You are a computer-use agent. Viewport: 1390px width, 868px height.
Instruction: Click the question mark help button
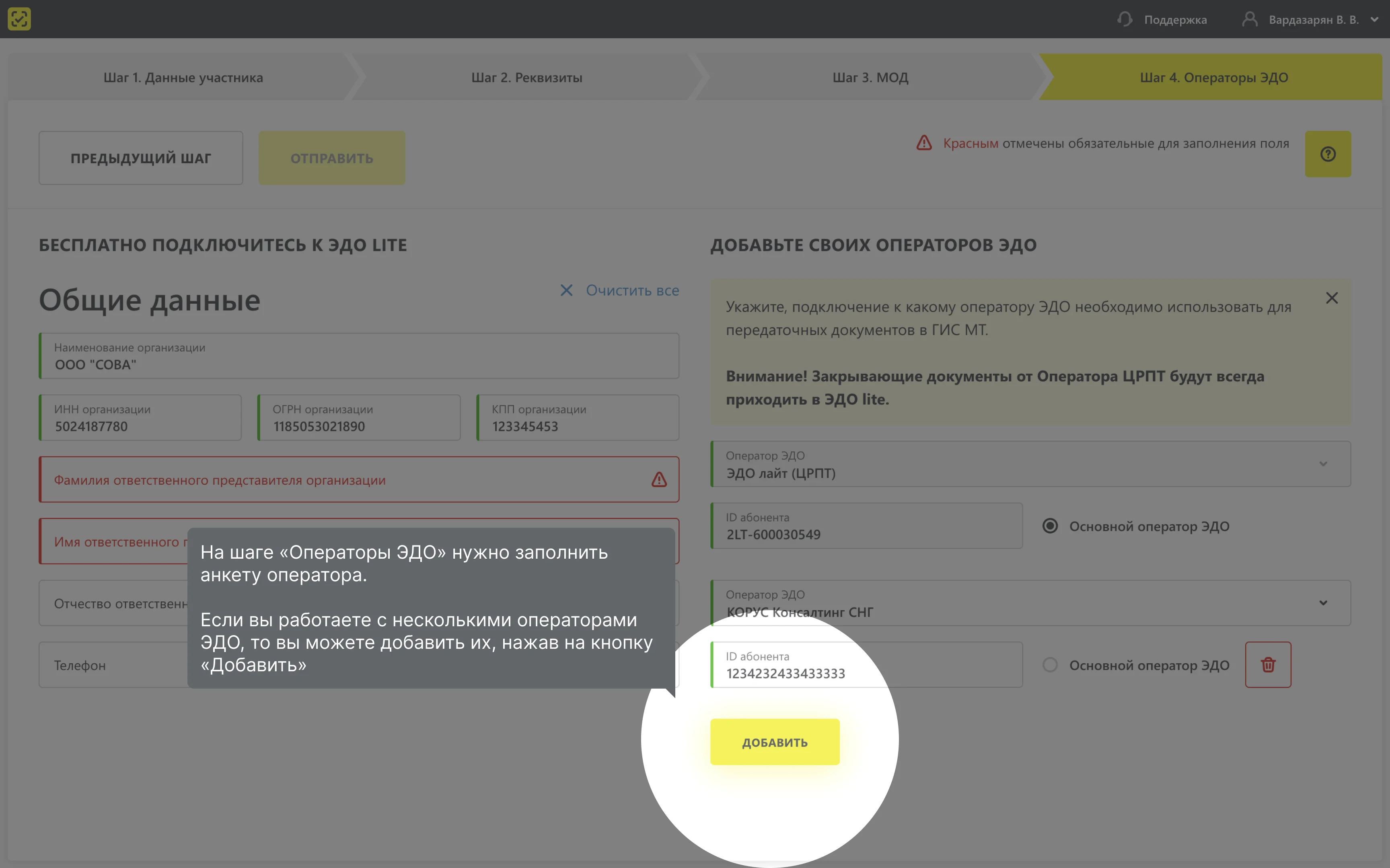coord(1327,154)
